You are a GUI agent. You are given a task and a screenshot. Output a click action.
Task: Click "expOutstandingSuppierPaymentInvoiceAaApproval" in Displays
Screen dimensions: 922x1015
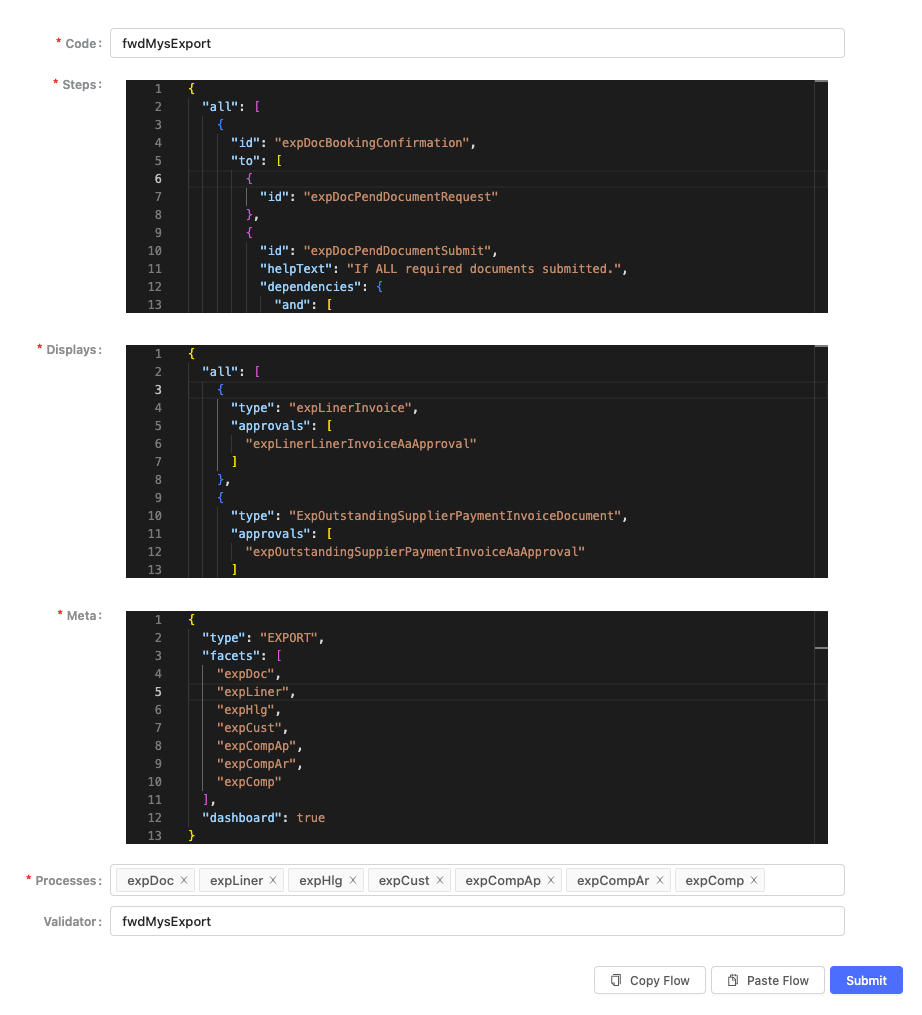tap(415, 552)
